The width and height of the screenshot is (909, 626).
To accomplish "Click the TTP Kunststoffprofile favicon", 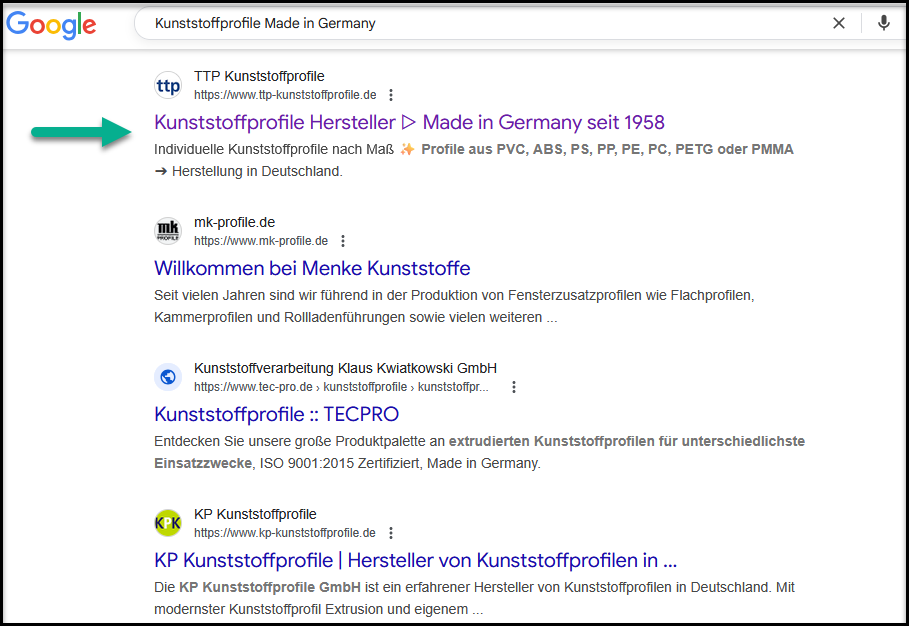I will 168,86.
